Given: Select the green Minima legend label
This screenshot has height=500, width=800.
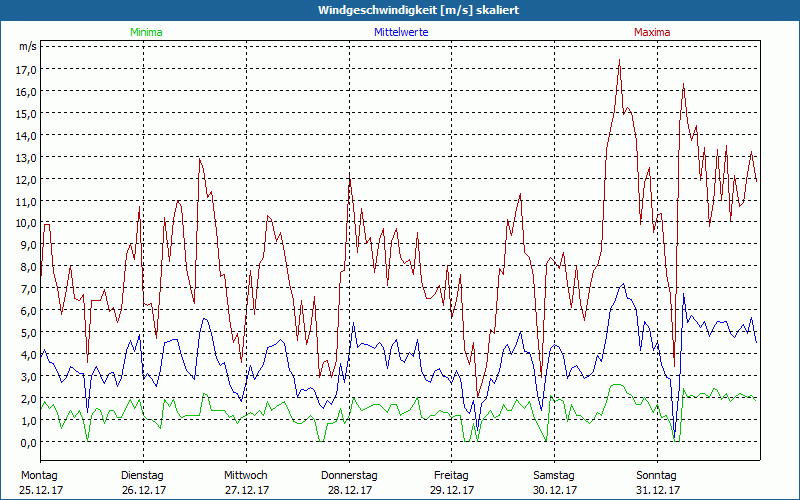Looking at the screenshot, I should click(x=146, y=32).
